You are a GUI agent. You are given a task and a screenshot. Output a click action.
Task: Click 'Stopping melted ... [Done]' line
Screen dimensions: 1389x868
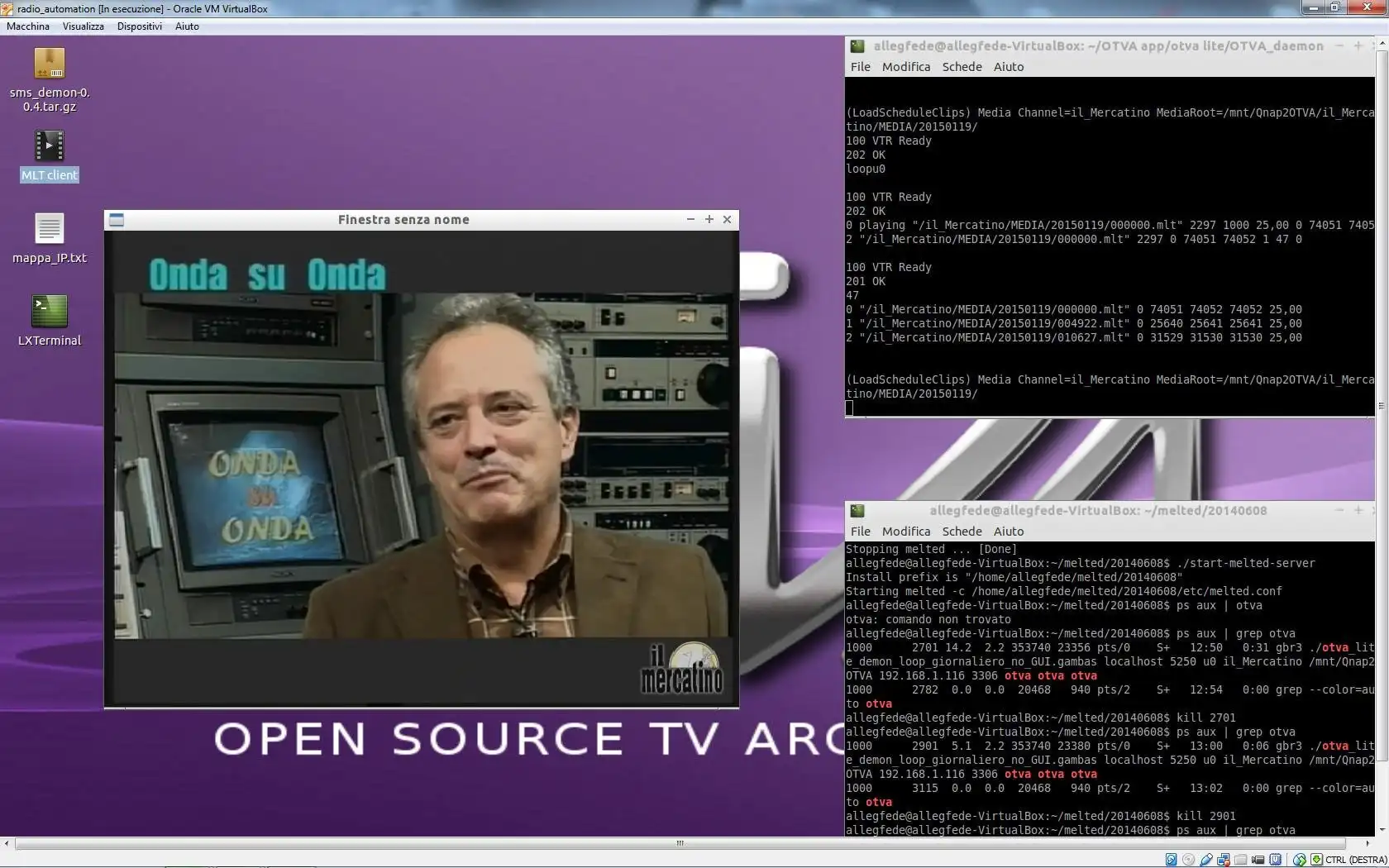pyautogui.click(x=932, y=549)
